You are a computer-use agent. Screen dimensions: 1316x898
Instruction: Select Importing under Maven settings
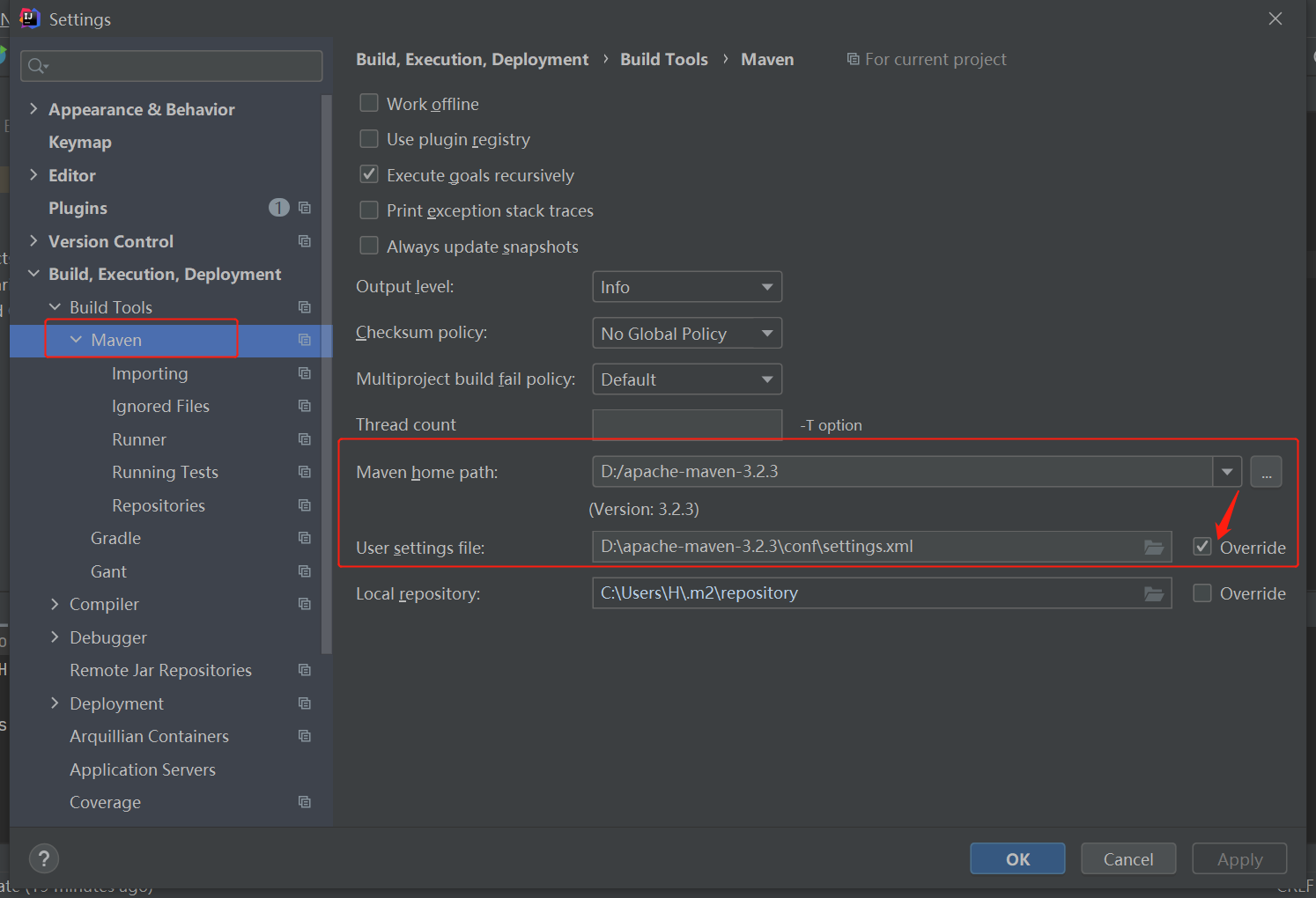150,373
